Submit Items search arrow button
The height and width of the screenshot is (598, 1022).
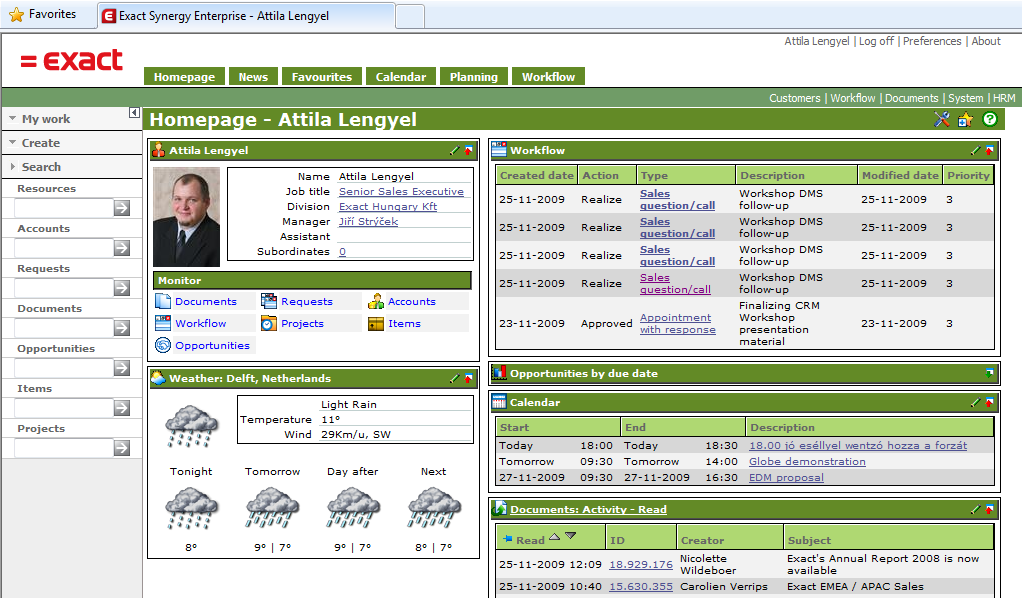click(x=122, y=408)
